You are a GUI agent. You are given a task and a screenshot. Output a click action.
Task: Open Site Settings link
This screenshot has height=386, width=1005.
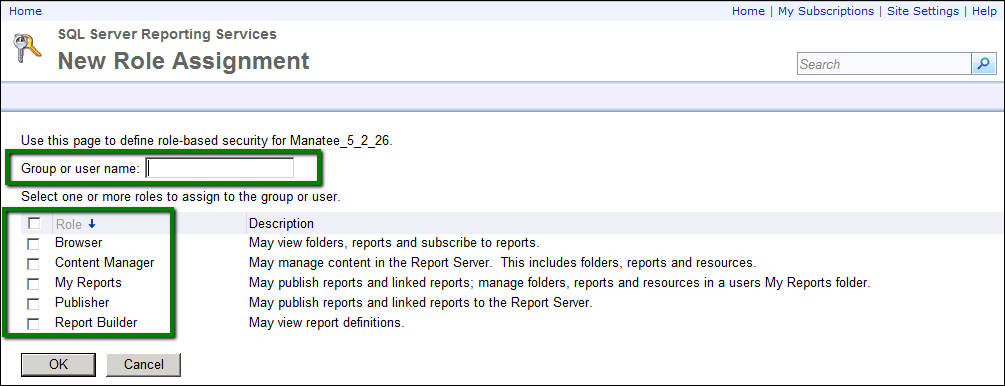pos(923,11)
